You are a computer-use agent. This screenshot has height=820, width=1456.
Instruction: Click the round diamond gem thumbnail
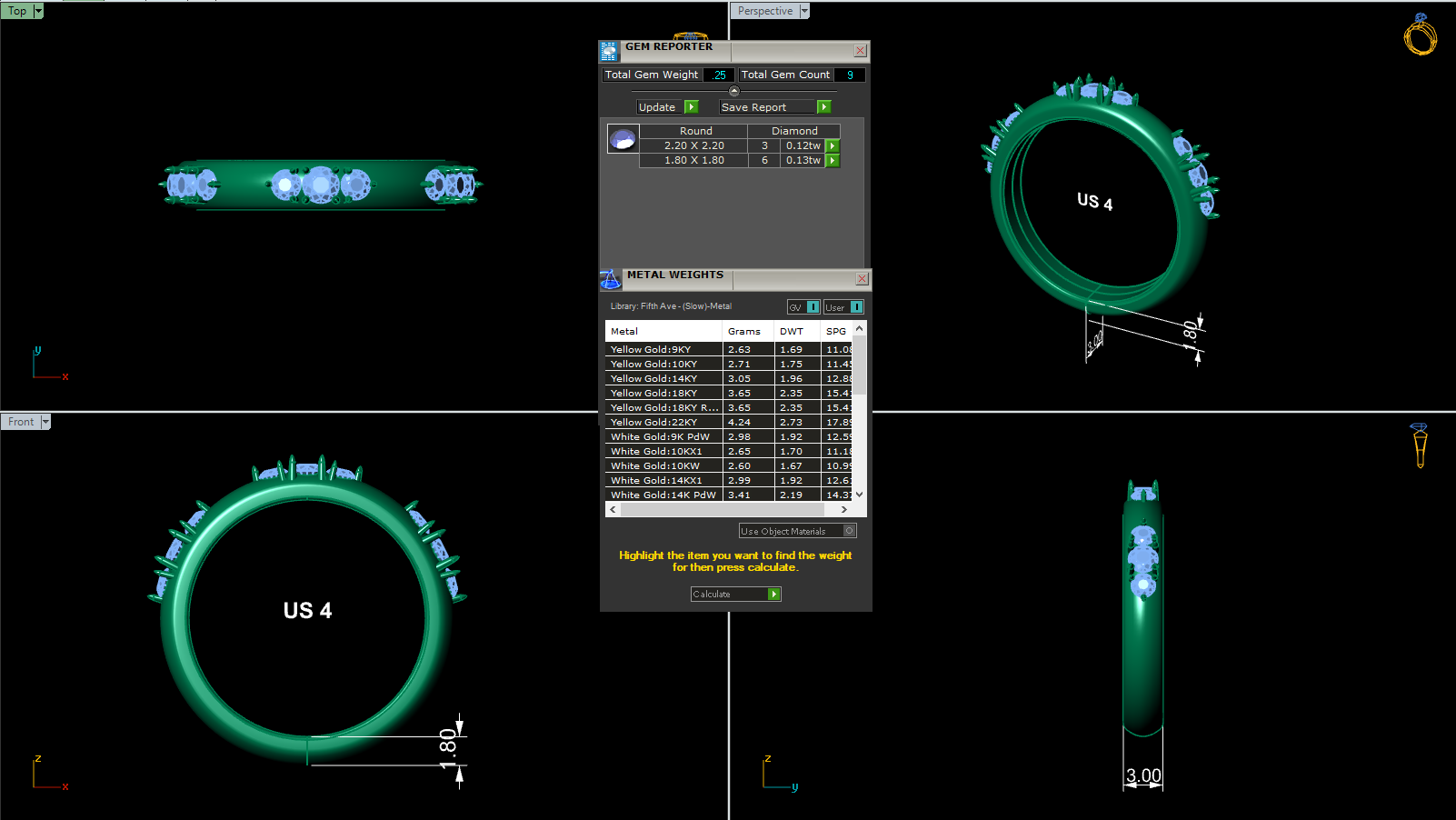pyautogui.click(x=623, y=139)
